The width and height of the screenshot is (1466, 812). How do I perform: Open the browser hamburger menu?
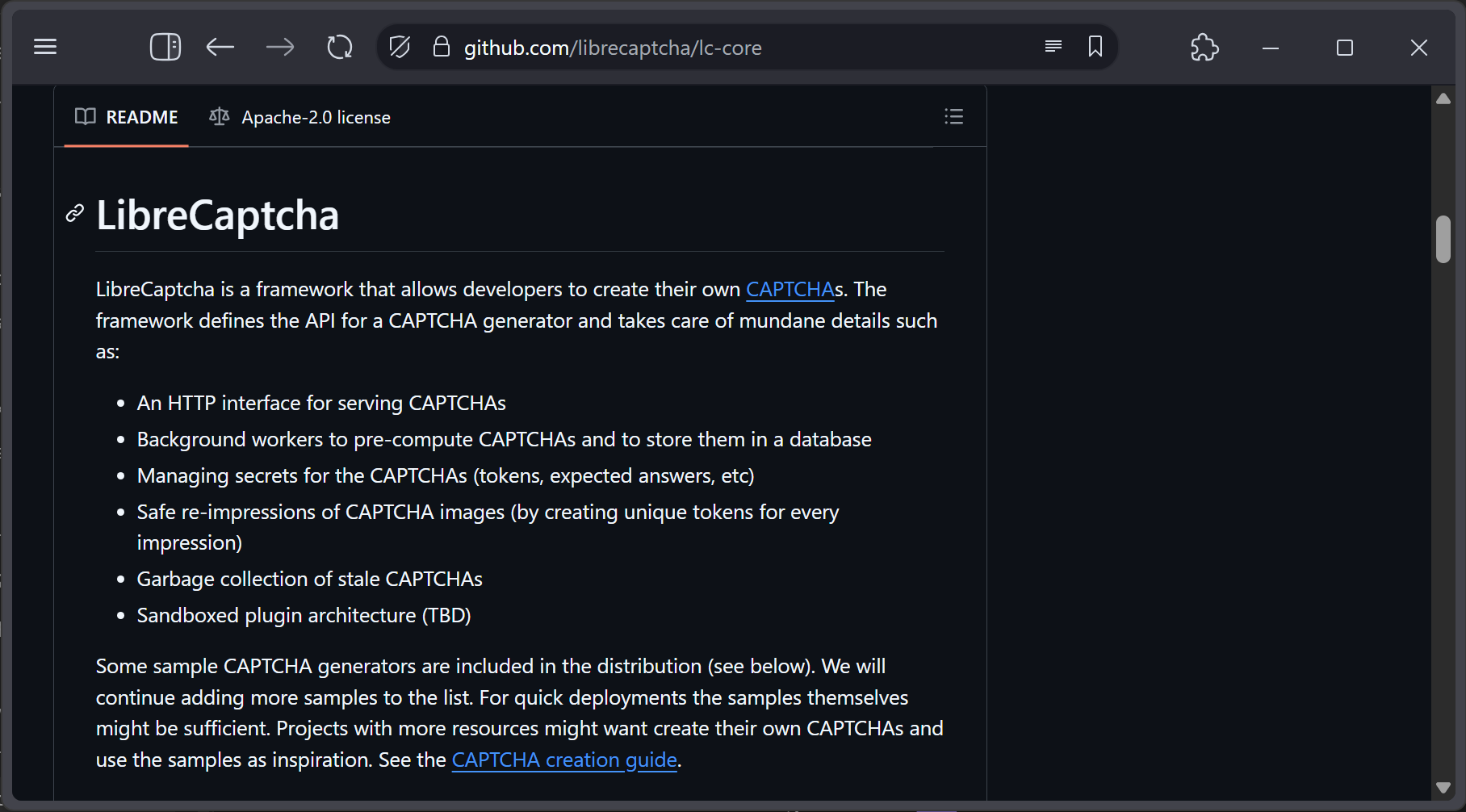pyautogui.click(x=45, y=47)
